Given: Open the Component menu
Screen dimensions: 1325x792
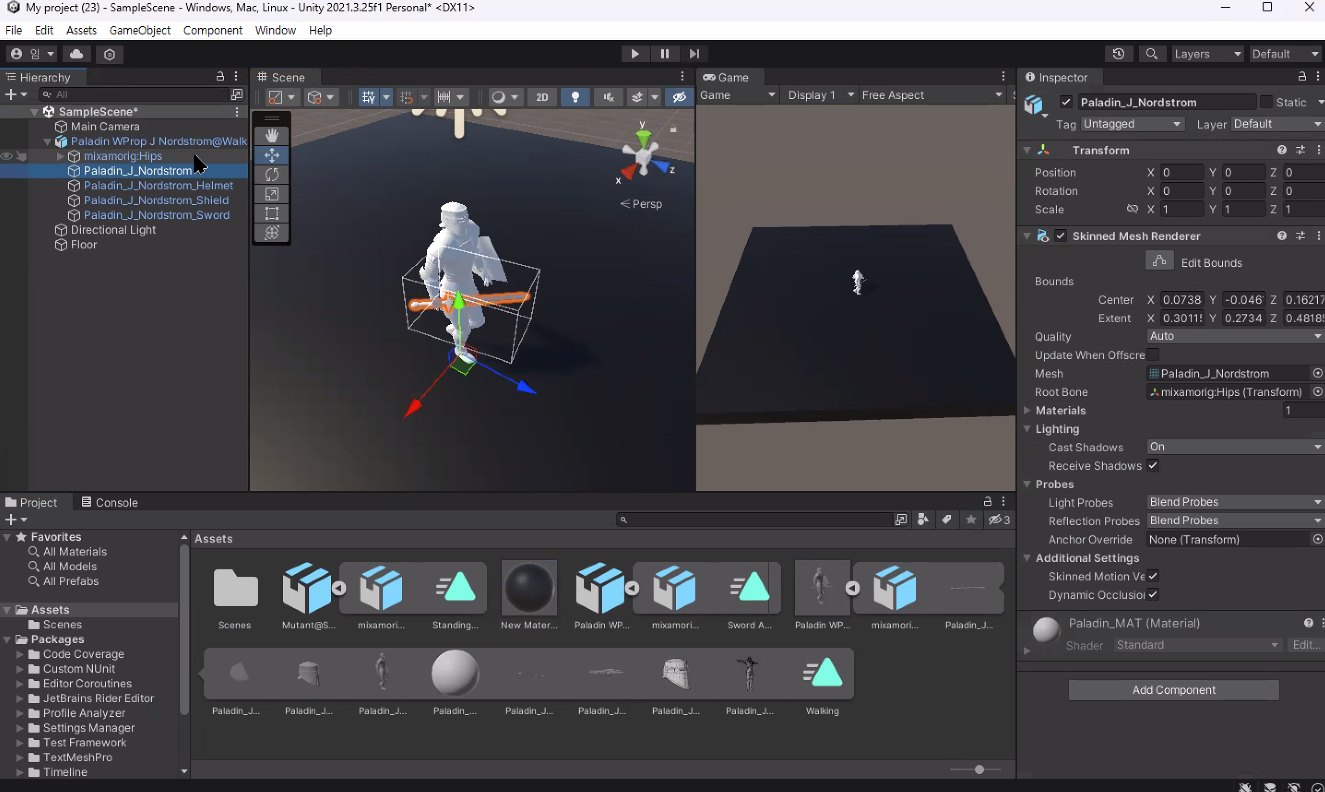Looking at the screenshot, I should pos(213,30).
